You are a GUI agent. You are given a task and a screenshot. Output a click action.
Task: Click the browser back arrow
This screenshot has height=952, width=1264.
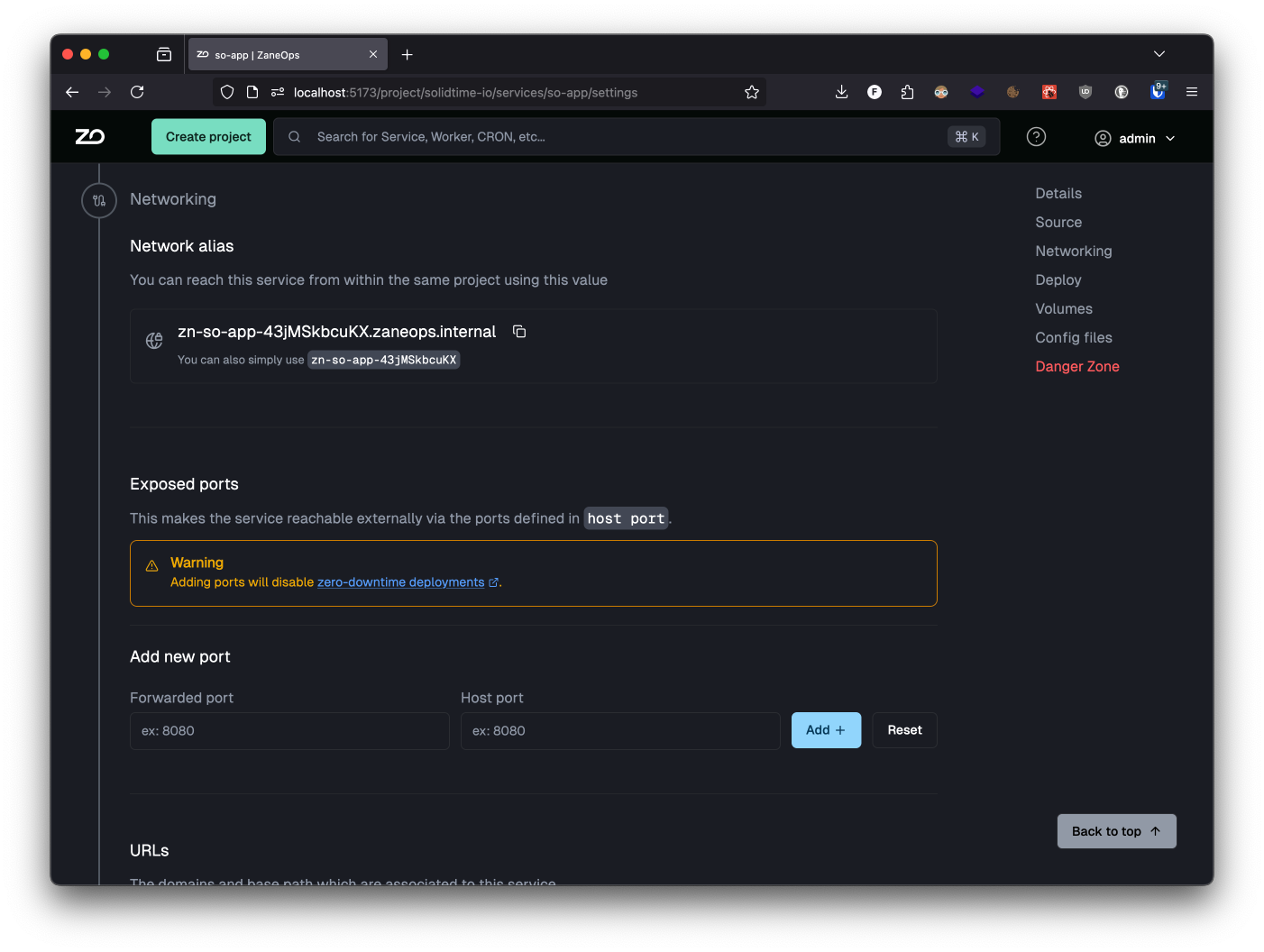pos(72,92)
